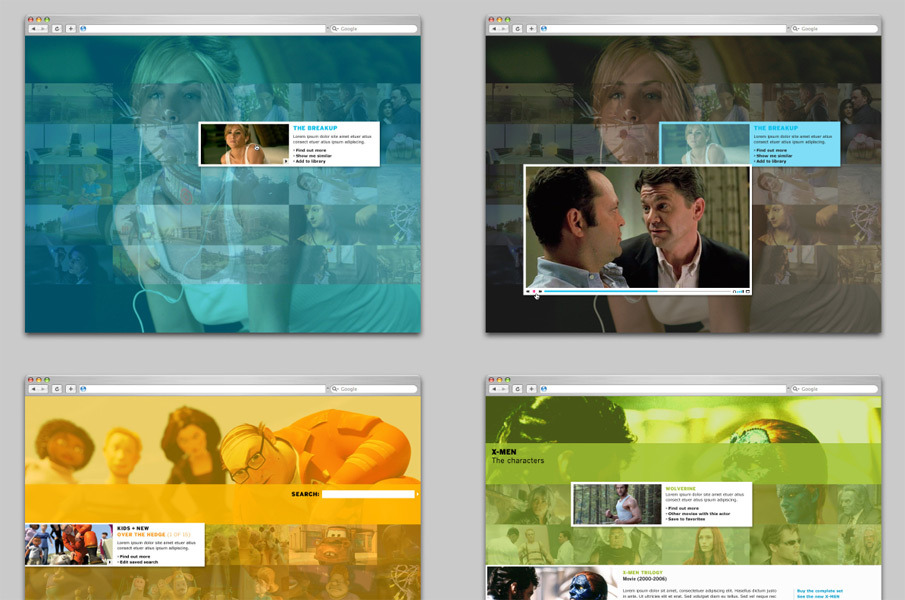Click the add bookmark plus button in teal Breakup window
The height and width of the screenshot is (600, 905).
point(70,28)
